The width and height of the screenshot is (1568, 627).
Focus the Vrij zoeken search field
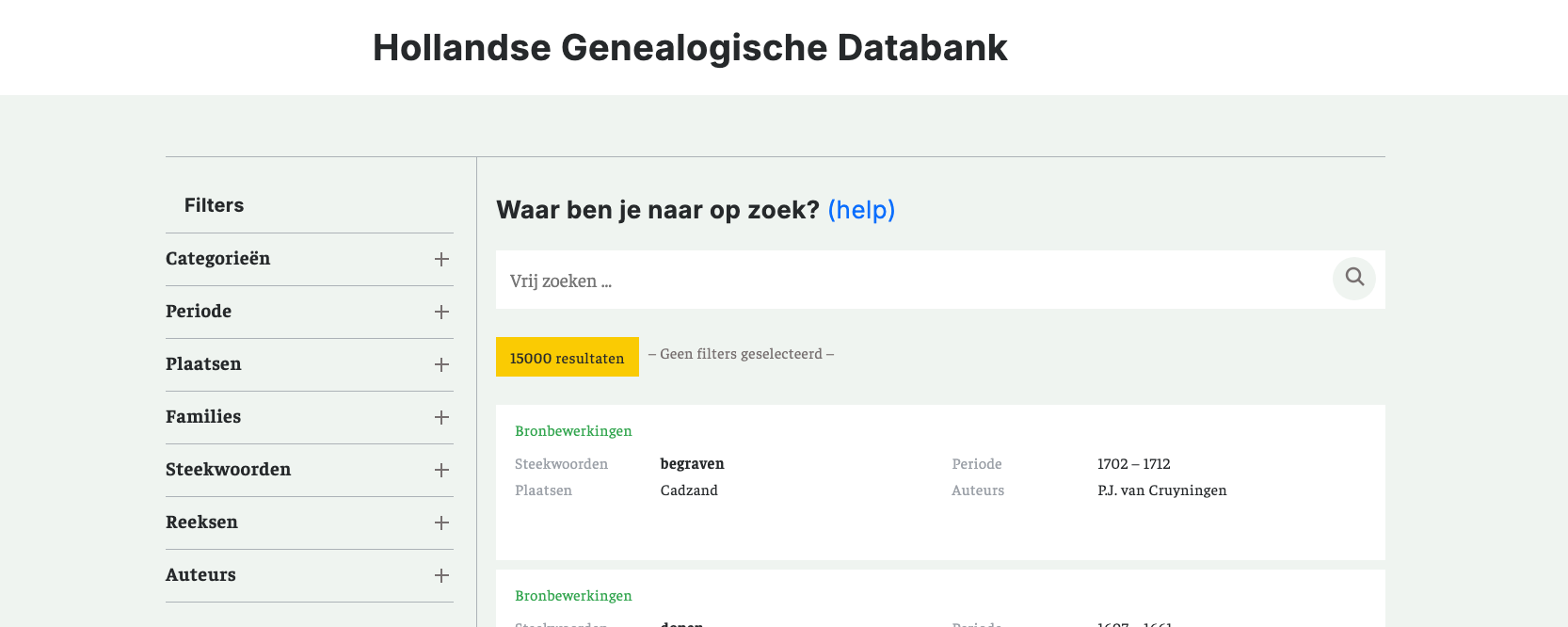pos(904,281)
